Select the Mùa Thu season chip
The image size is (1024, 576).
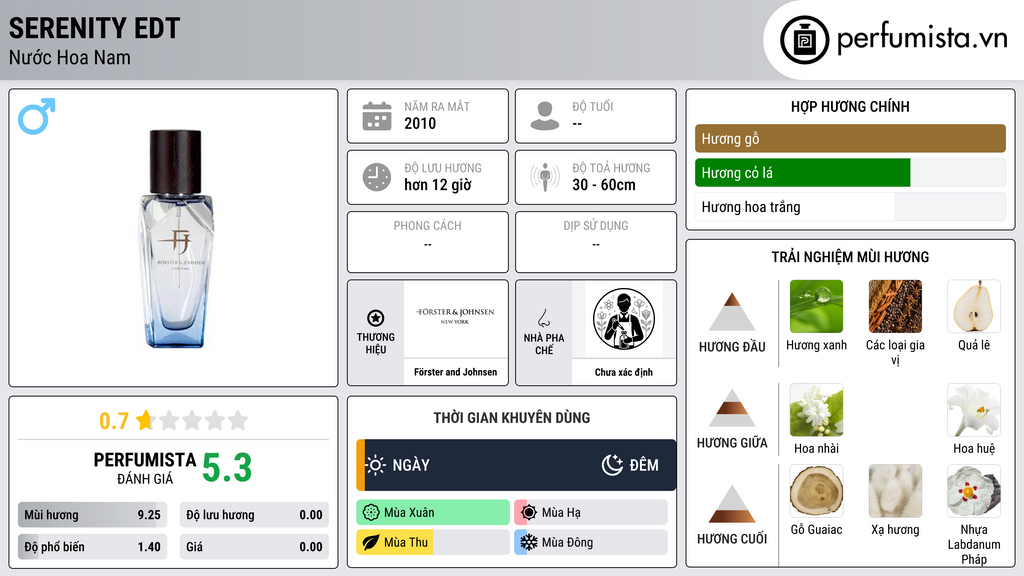pyautogui.click(x=433, y=542)
